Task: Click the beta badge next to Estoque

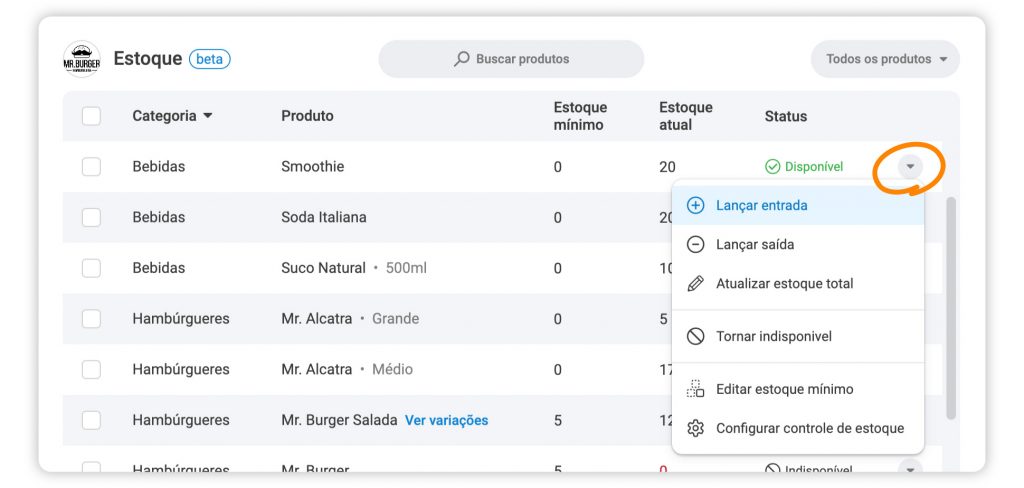Action: coord(210,59)
